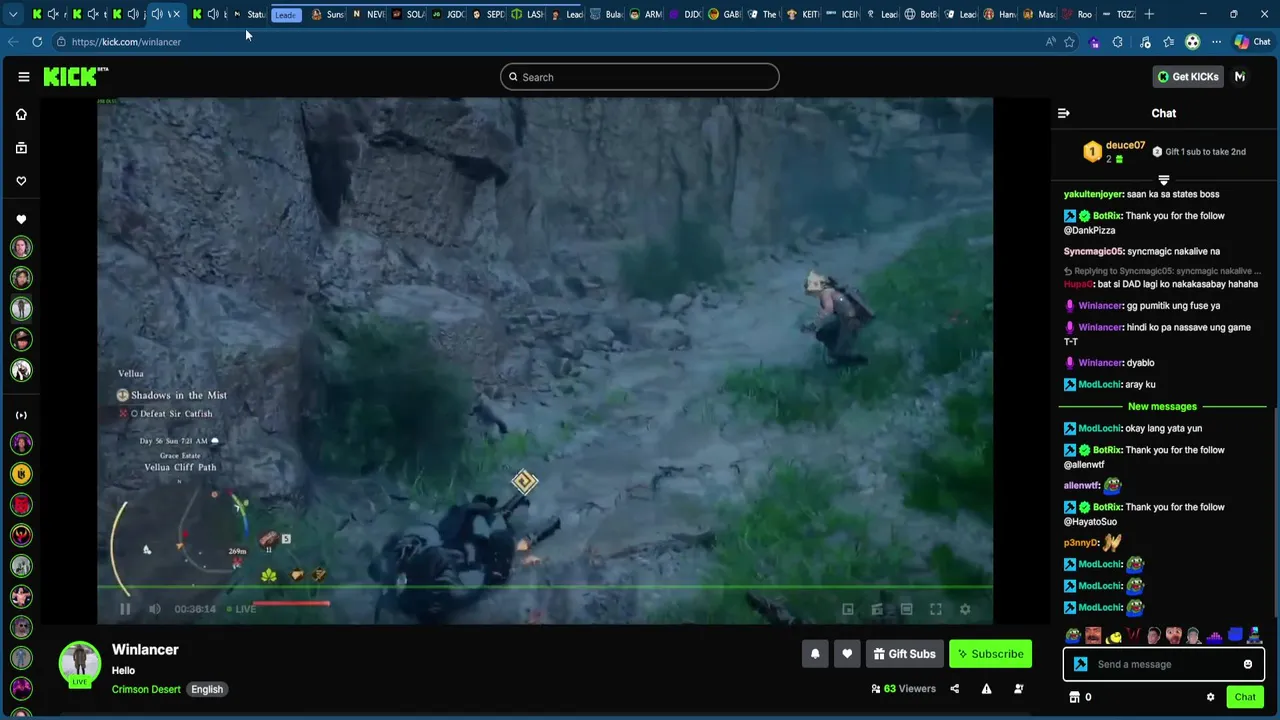This screenshot has height=720, width=1280.
Task: Insert the red V emote from quick bar
Action: point(1134,636)
